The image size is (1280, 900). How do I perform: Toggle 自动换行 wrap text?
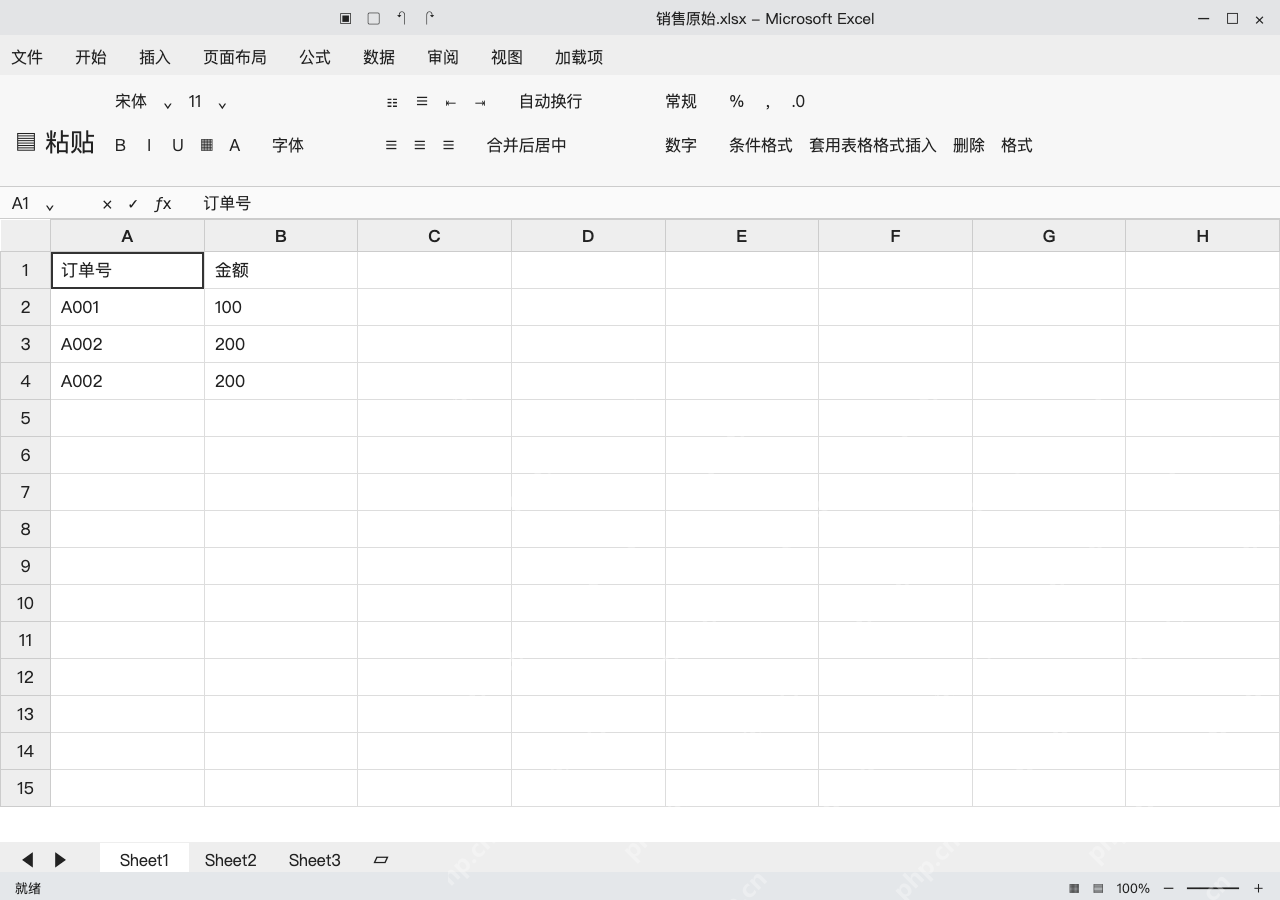click(x=550, y=101)
